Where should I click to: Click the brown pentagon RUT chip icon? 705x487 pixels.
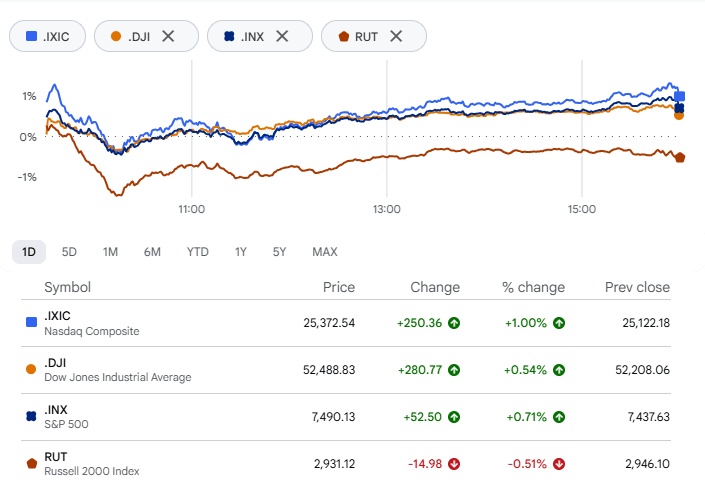[344, 36]
